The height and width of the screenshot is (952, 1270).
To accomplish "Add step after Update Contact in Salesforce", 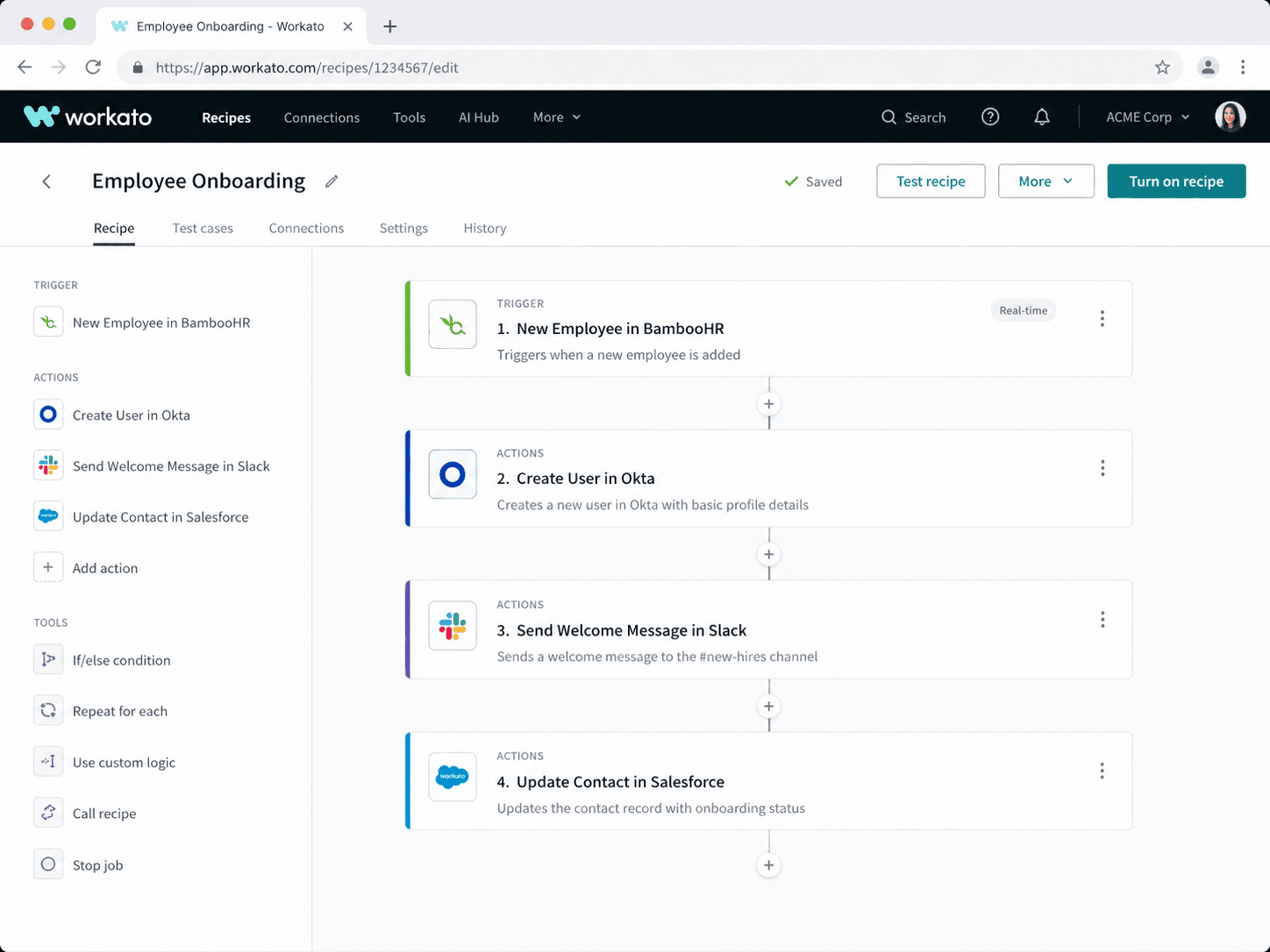I will coord(769,865).
